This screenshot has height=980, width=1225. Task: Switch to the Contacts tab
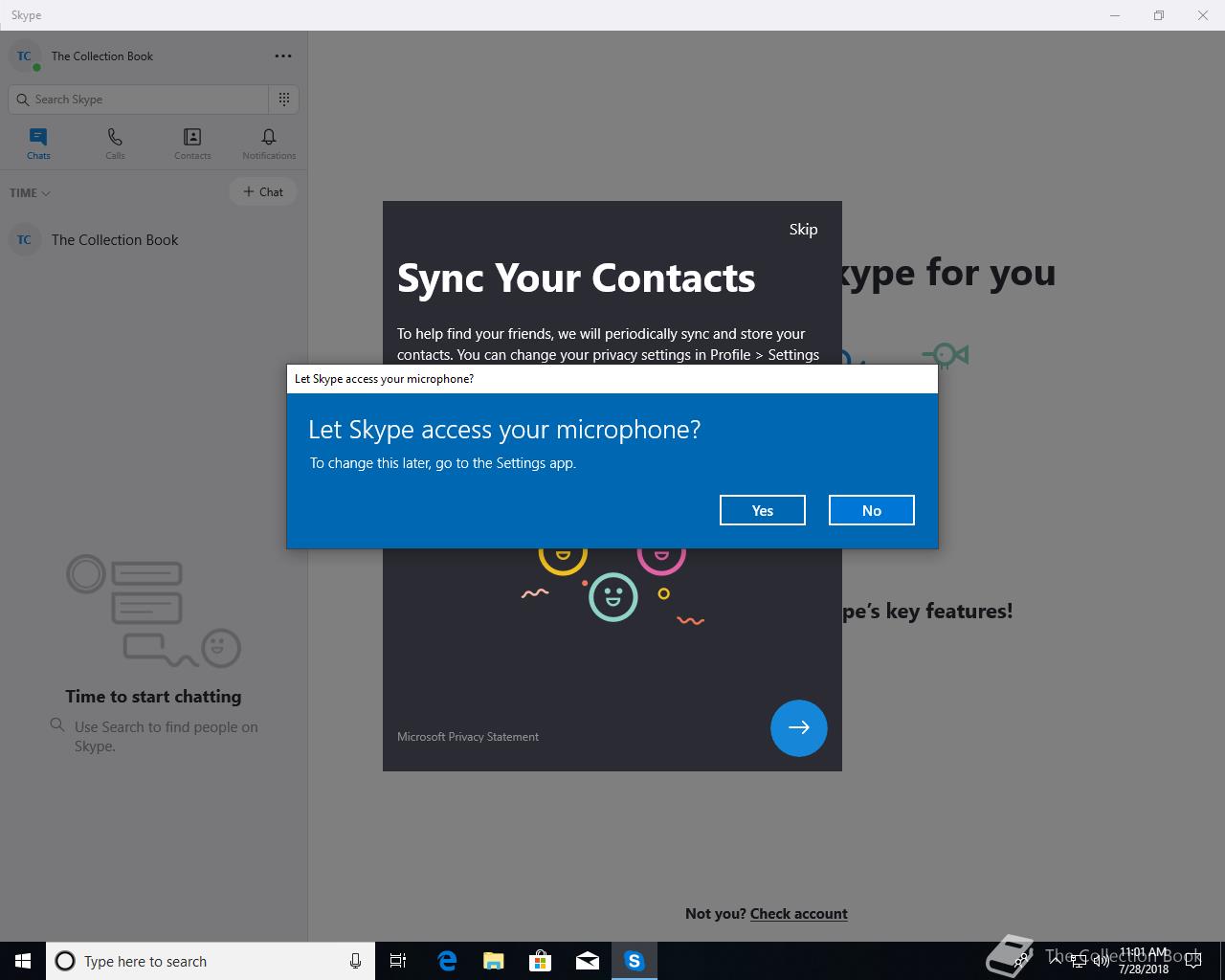point(192,144)
